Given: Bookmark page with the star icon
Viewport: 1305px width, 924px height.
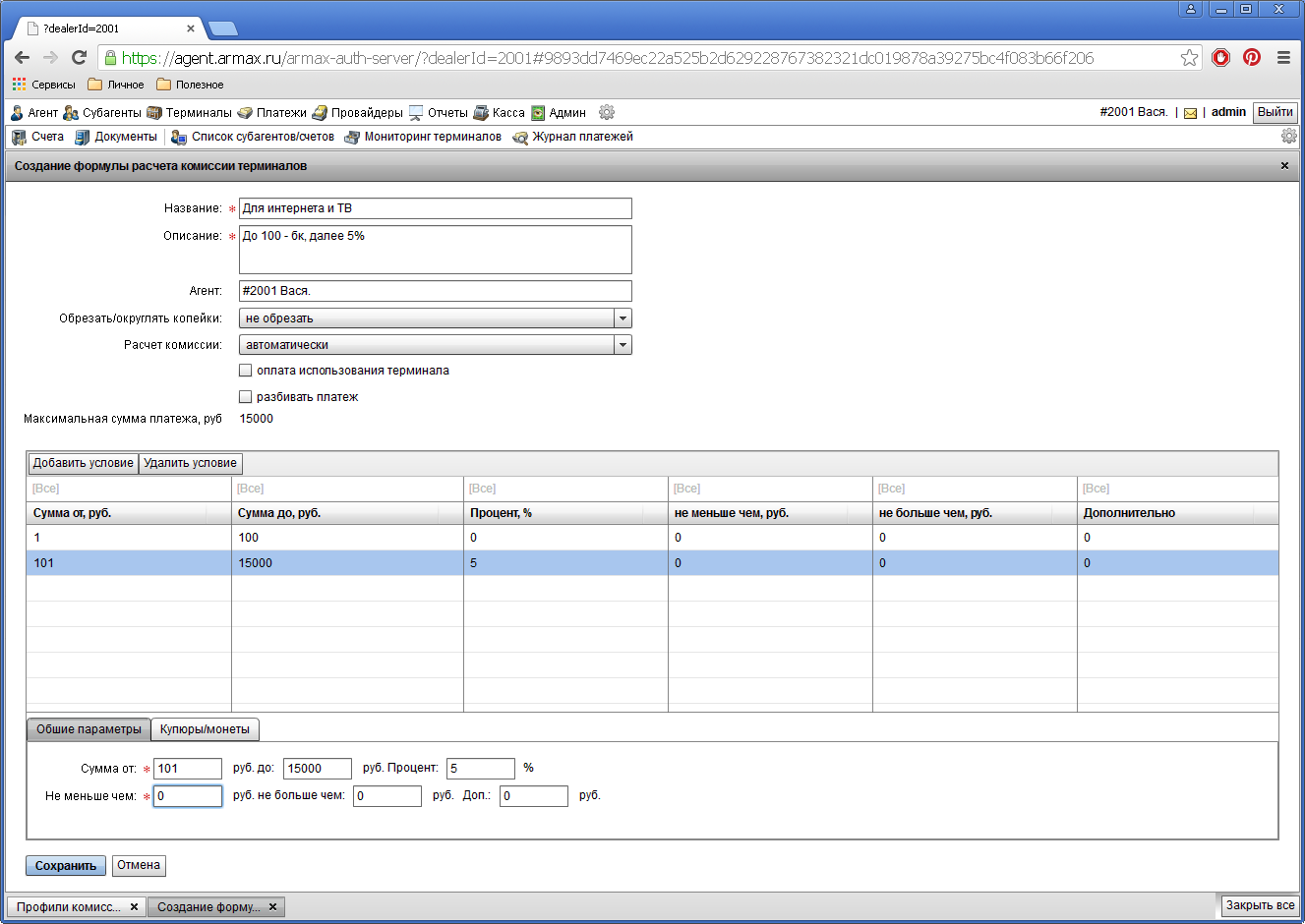Looking at the screenshot, I should pyautogui.click(x=1190, y=58).
